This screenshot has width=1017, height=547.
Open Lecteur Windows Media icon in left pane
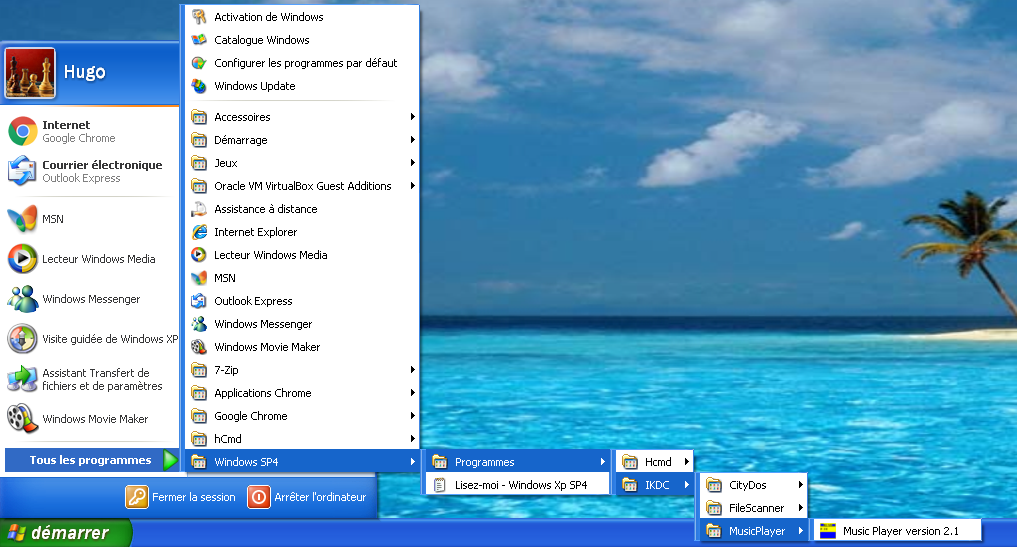click(23, 259)
